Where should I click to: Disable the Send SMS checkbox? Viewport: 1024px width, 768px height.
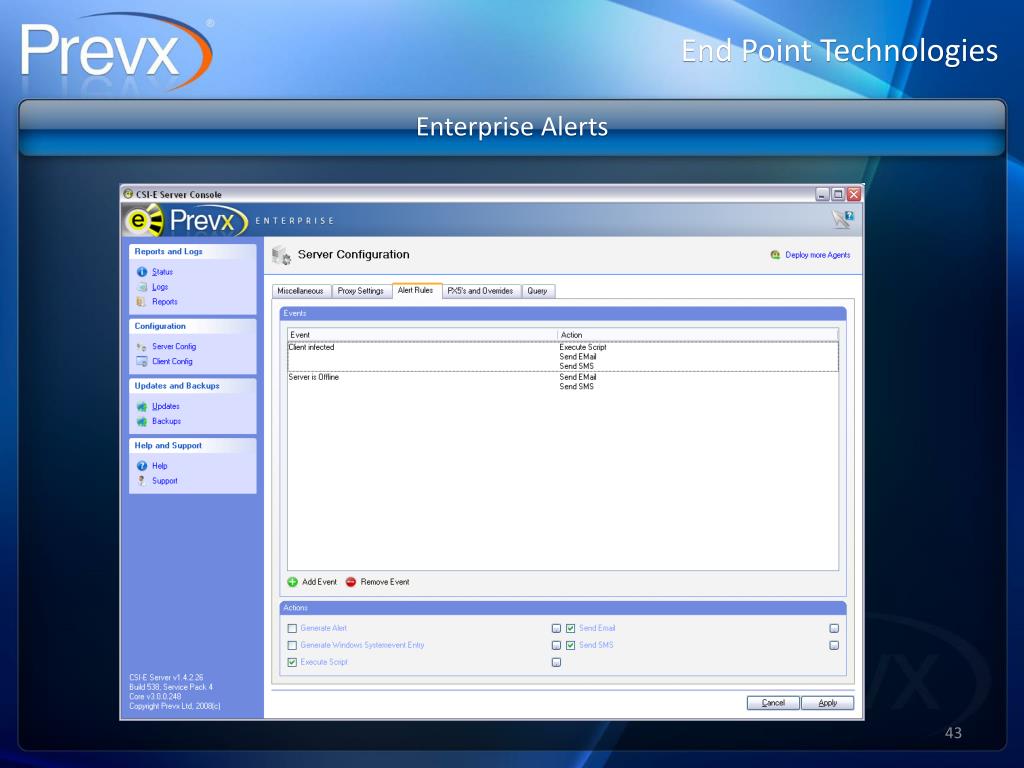(x=570, y=645)
